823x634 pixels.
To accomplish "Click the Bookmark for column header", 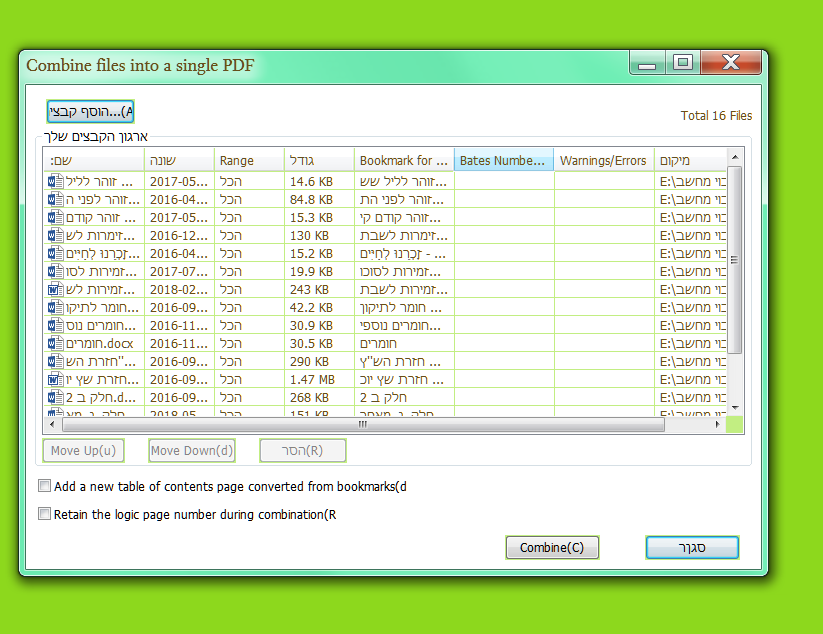I will (404, 160).
